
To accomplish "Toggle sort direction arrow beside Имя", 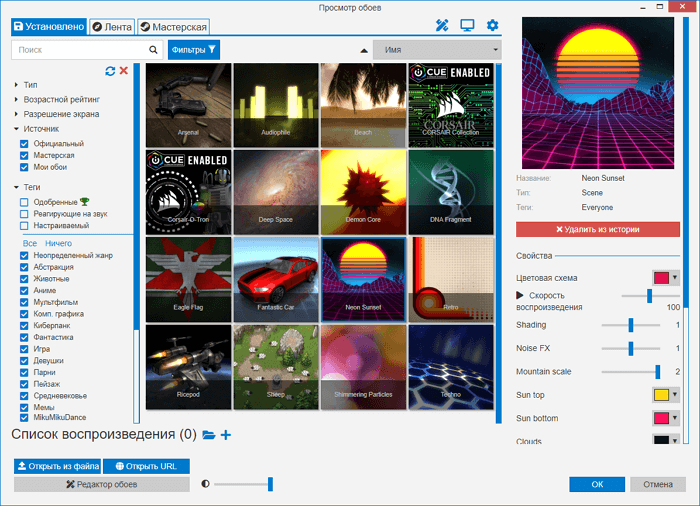I will coord(363,49).
